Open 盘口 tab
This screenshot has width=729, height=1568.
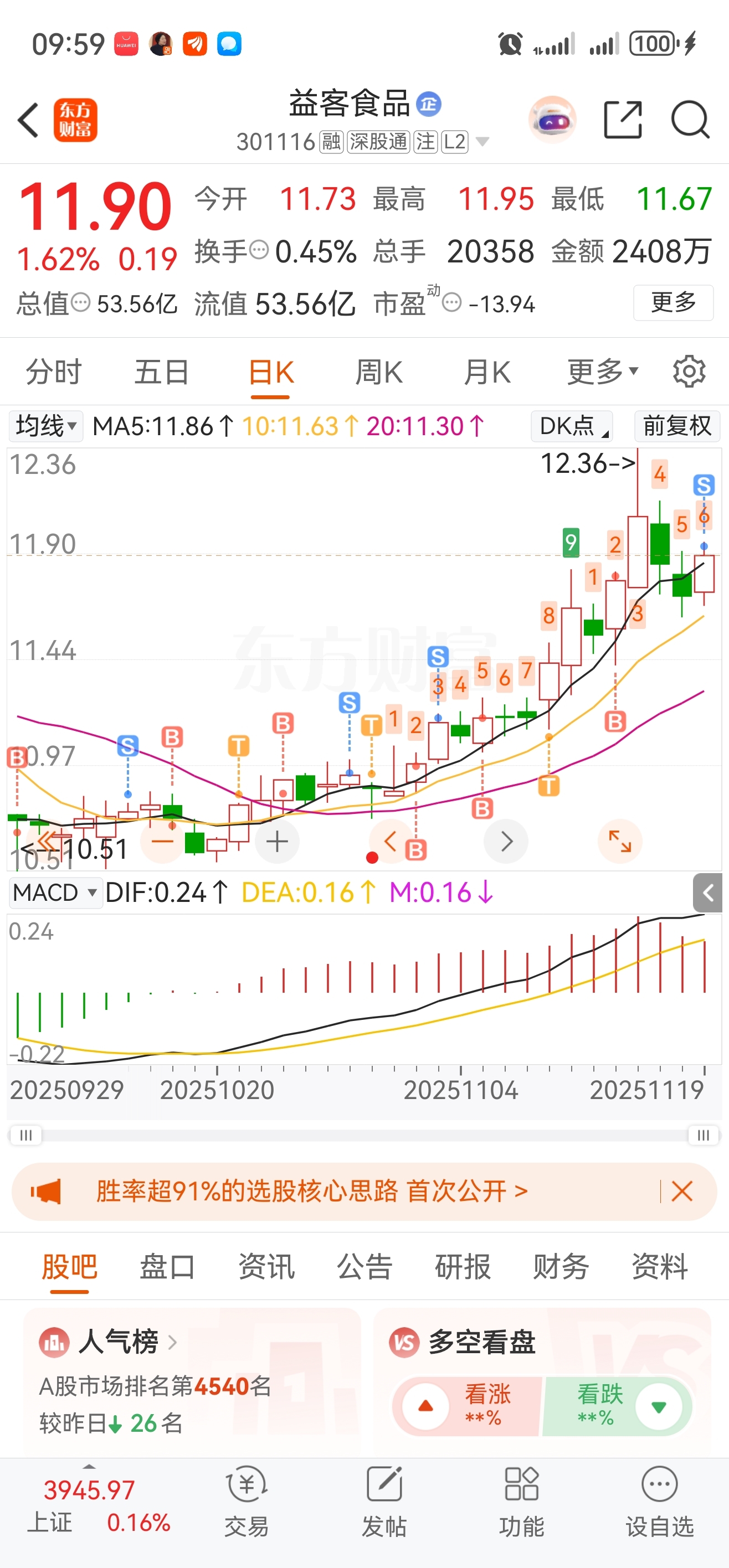tap(167, 1267)
